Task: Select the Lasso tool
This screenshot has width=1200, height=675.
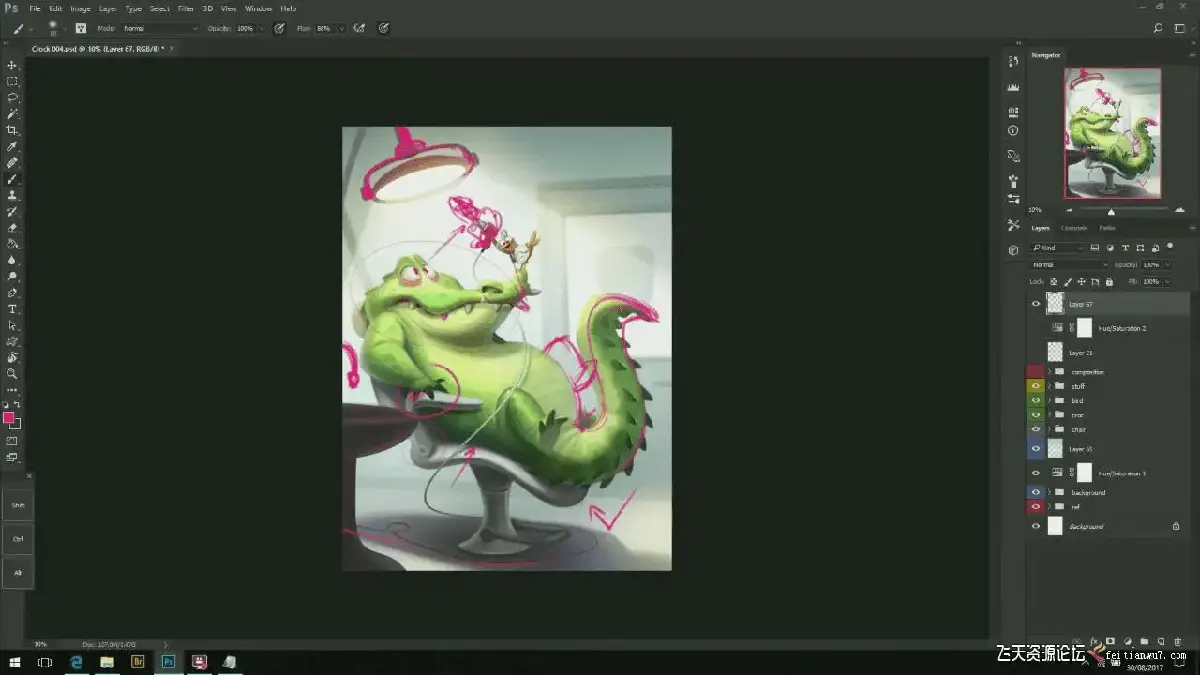Action: 12,97
